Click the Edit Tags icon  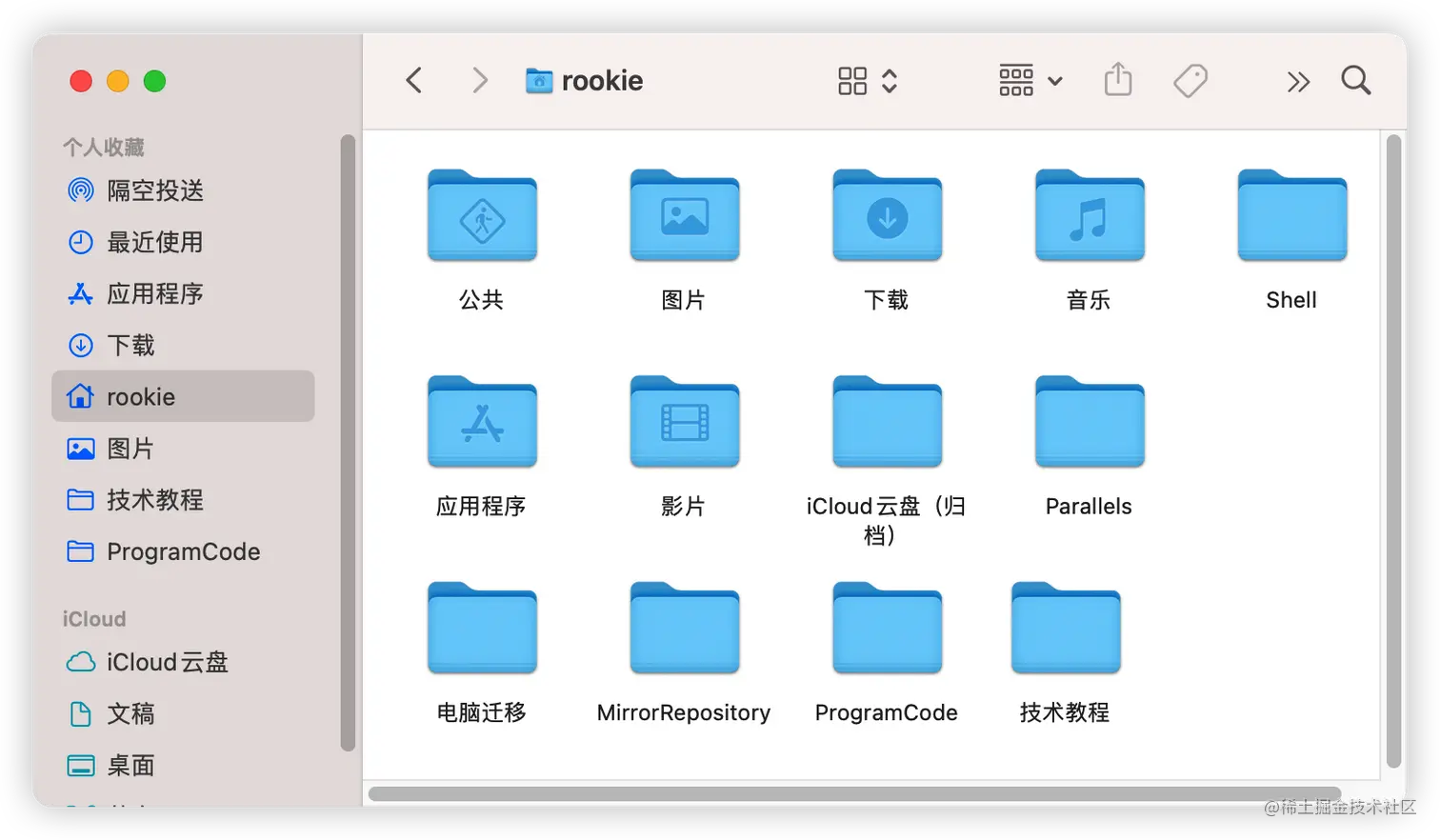tap(1190, 81)
